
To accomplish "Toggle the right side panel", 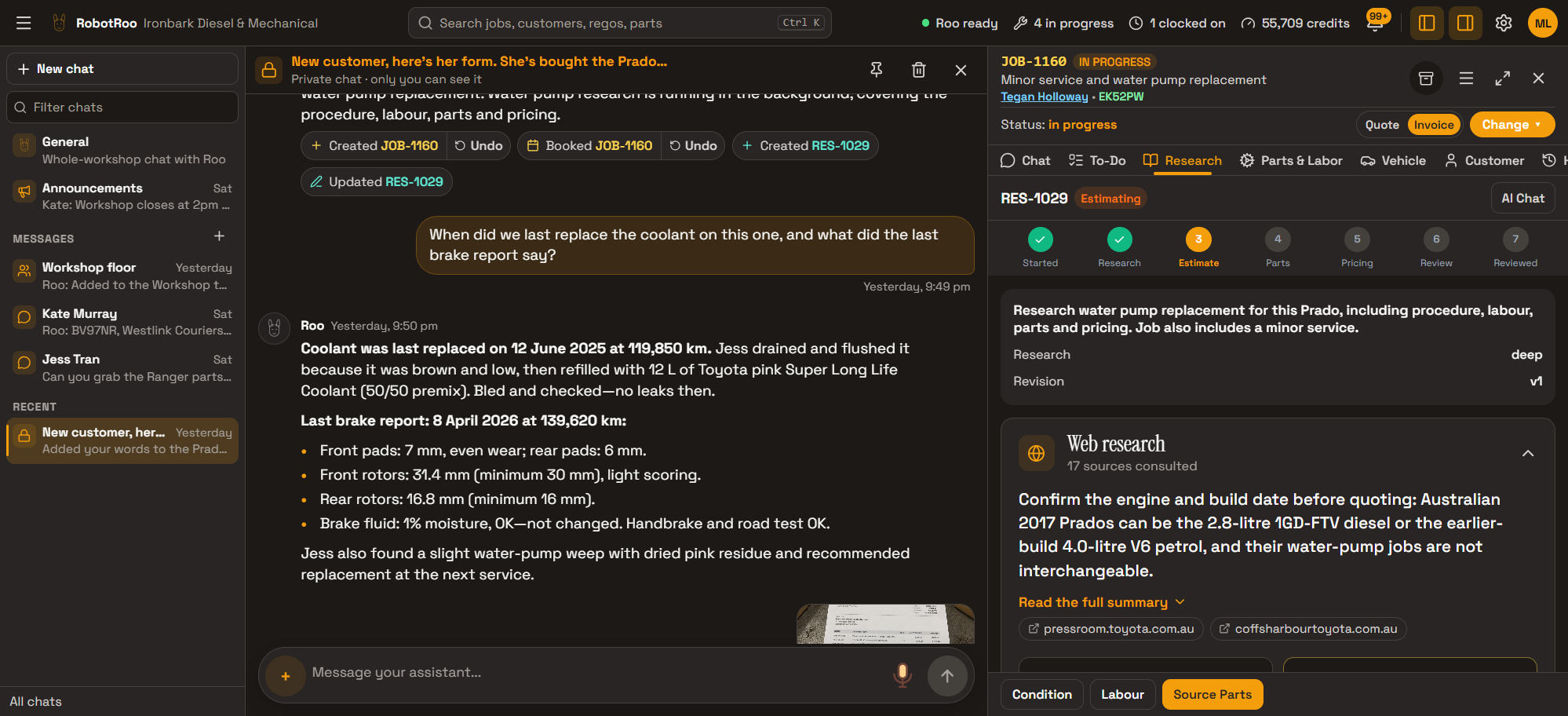I will coord(1465,23).
